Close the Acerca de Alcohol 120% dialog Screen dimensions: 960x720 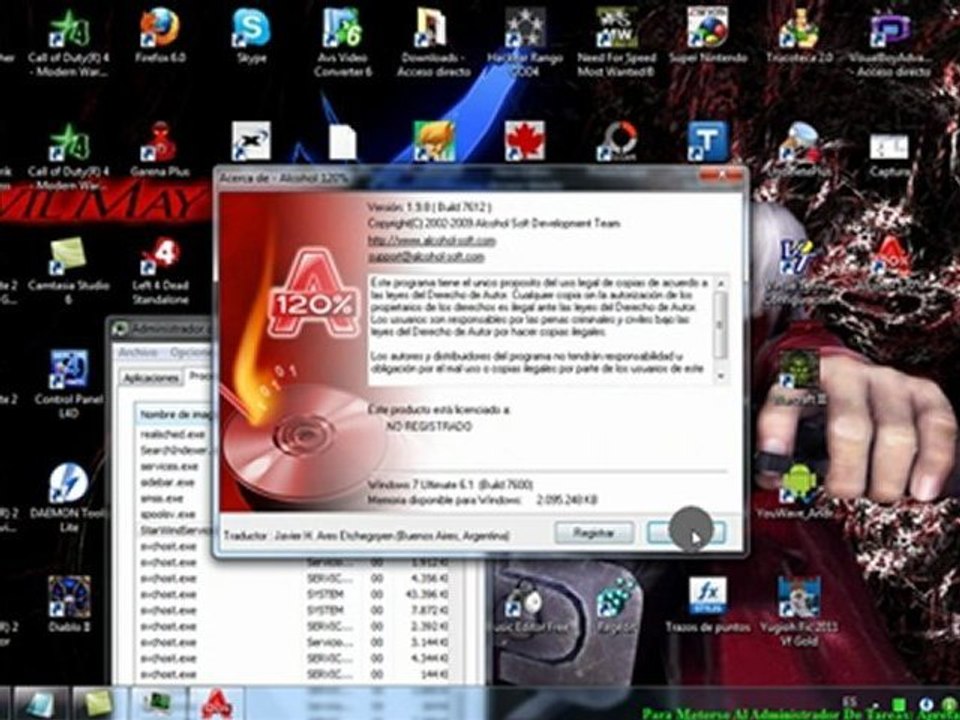[x=721, y=176]
